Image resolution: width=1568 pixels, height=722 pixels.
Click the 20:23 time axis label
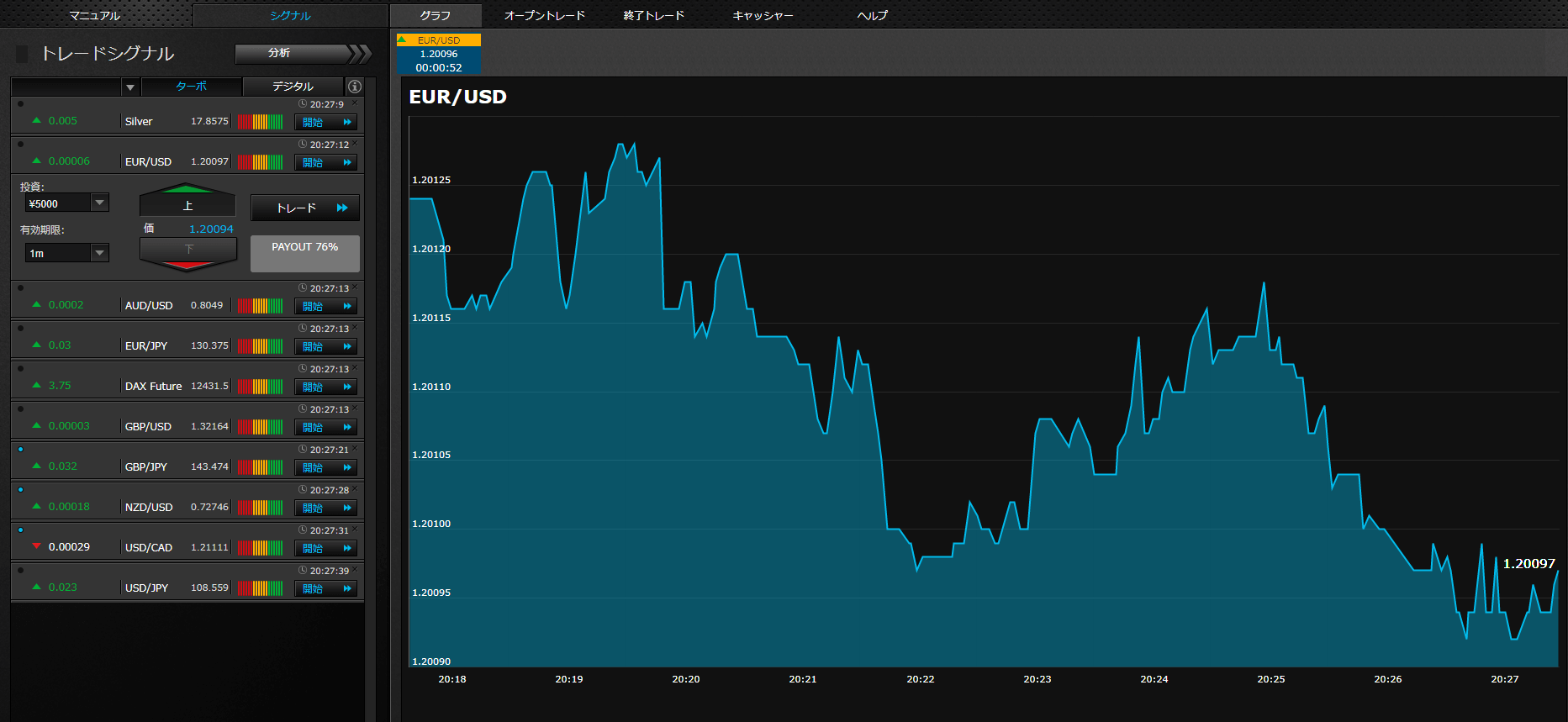coord(1037,679)
